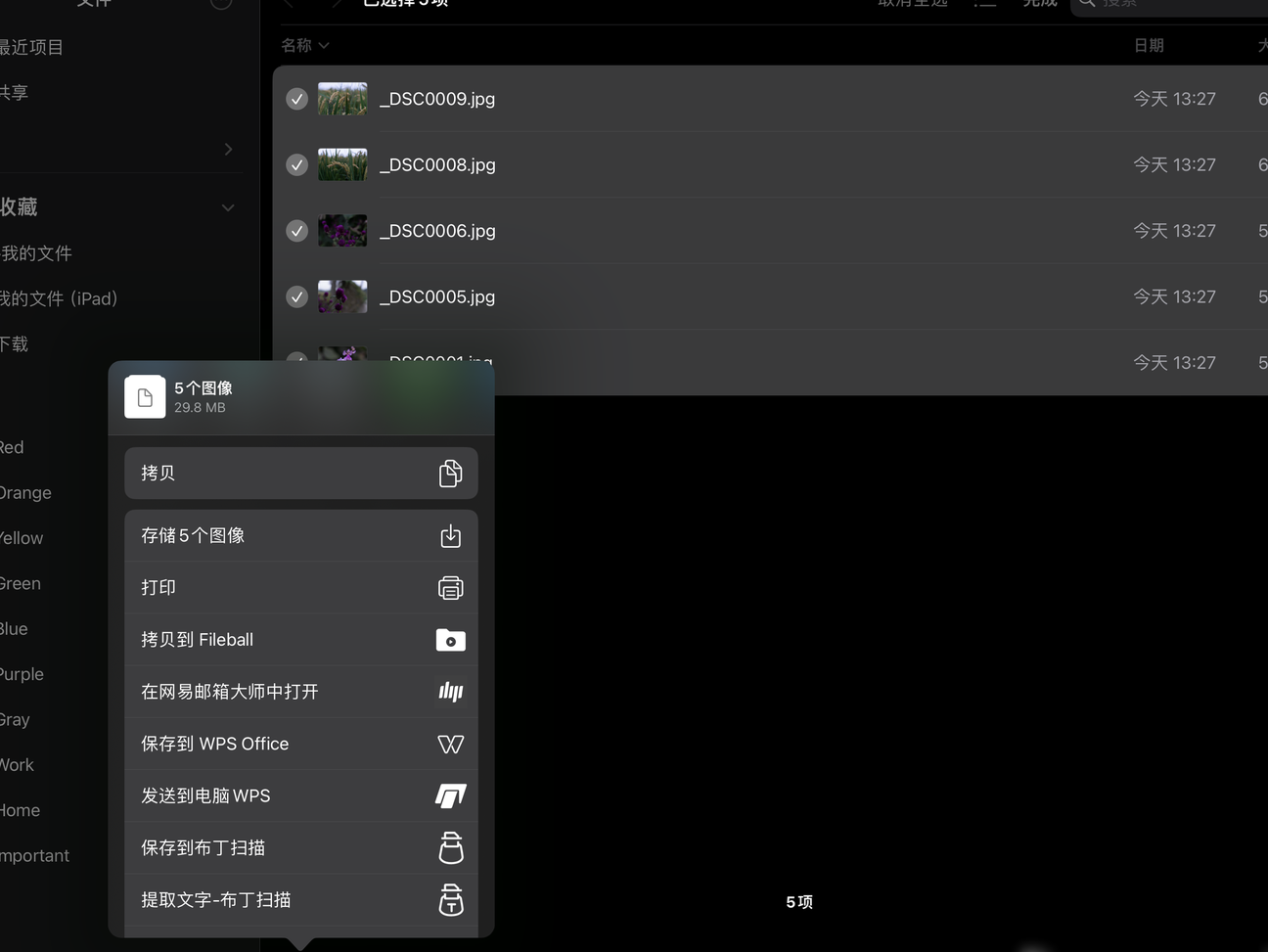
Task: Click the file name _DSC0005.jpg
Action: click(437, 296)
